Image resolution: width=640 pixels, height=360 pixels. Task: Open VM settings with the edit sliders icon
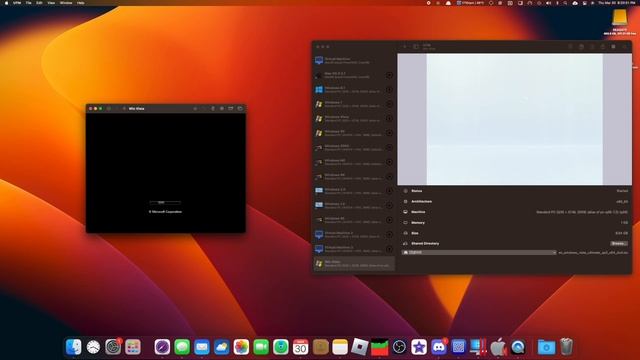(624, 47)
